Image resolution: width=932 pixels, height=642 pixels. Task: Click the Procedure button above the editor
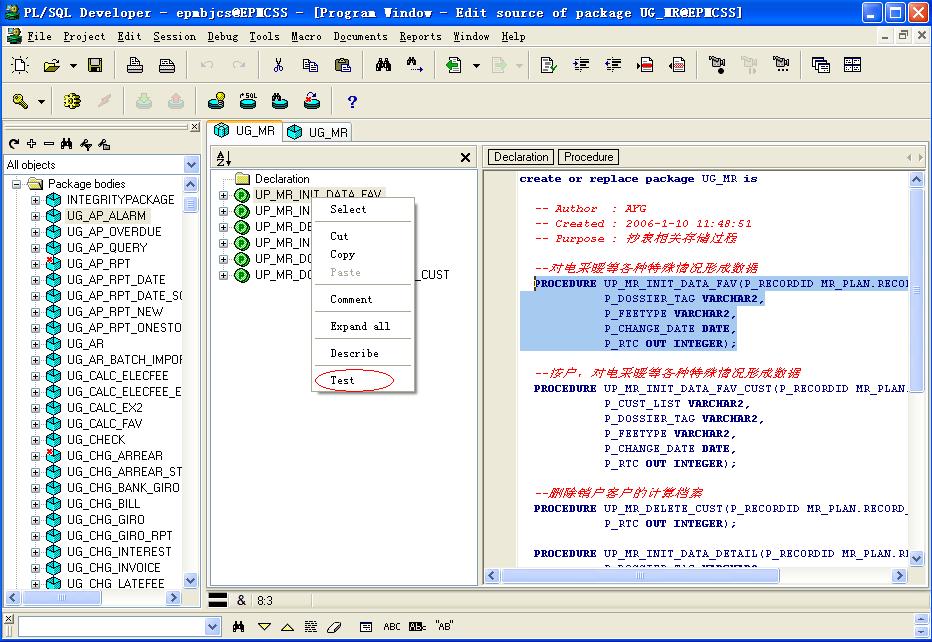pyautogui.click(x=588, y=157)
